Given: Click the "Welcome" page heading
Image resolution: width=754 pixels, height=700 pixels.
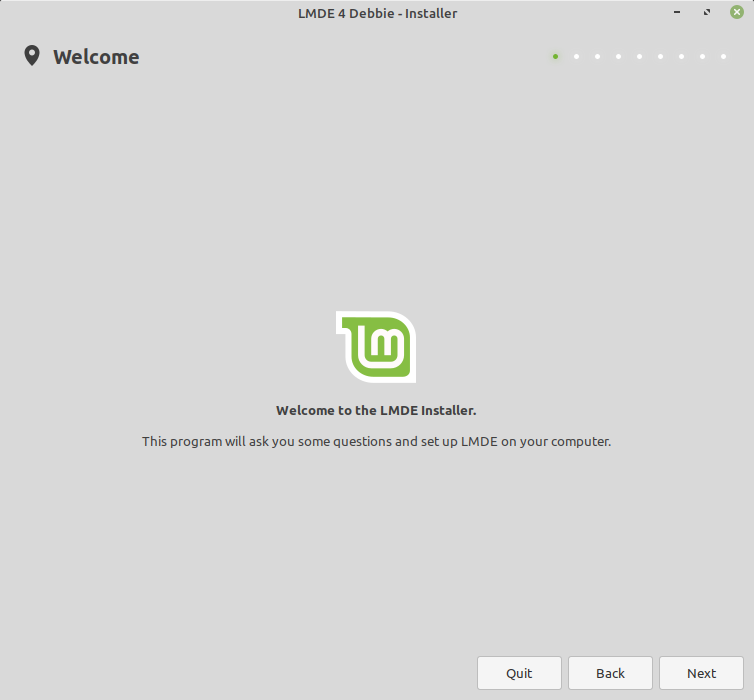Looking at the screenshot, I should (96, 57).
